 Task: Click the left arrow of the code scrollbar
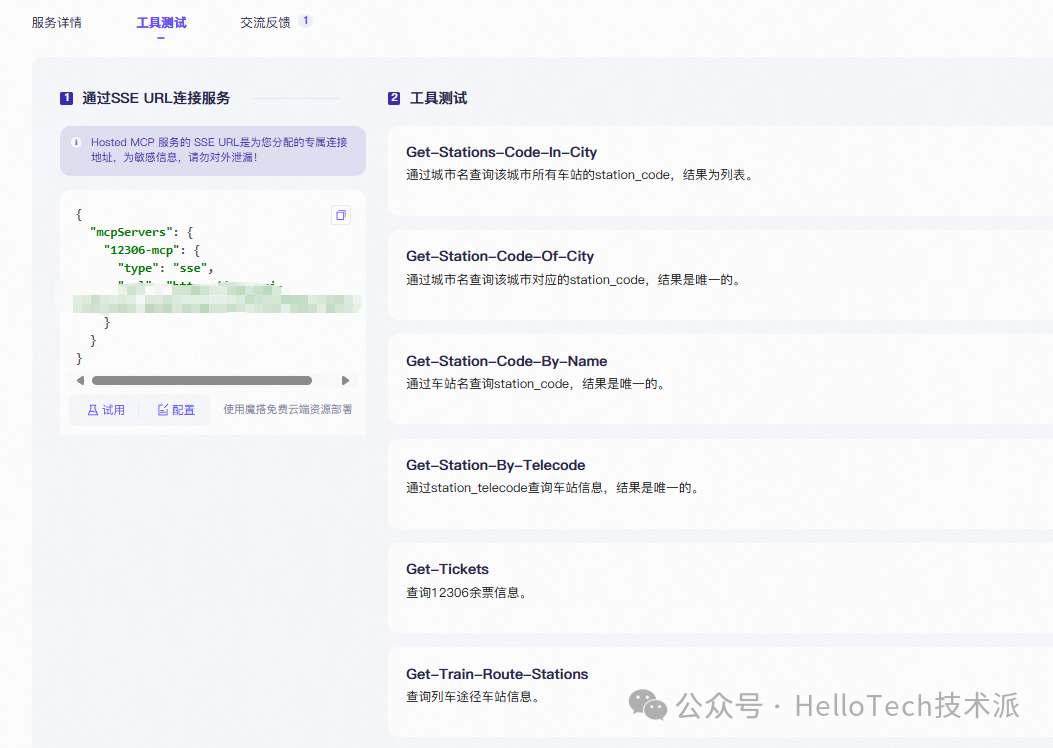[x=81, y=380]
